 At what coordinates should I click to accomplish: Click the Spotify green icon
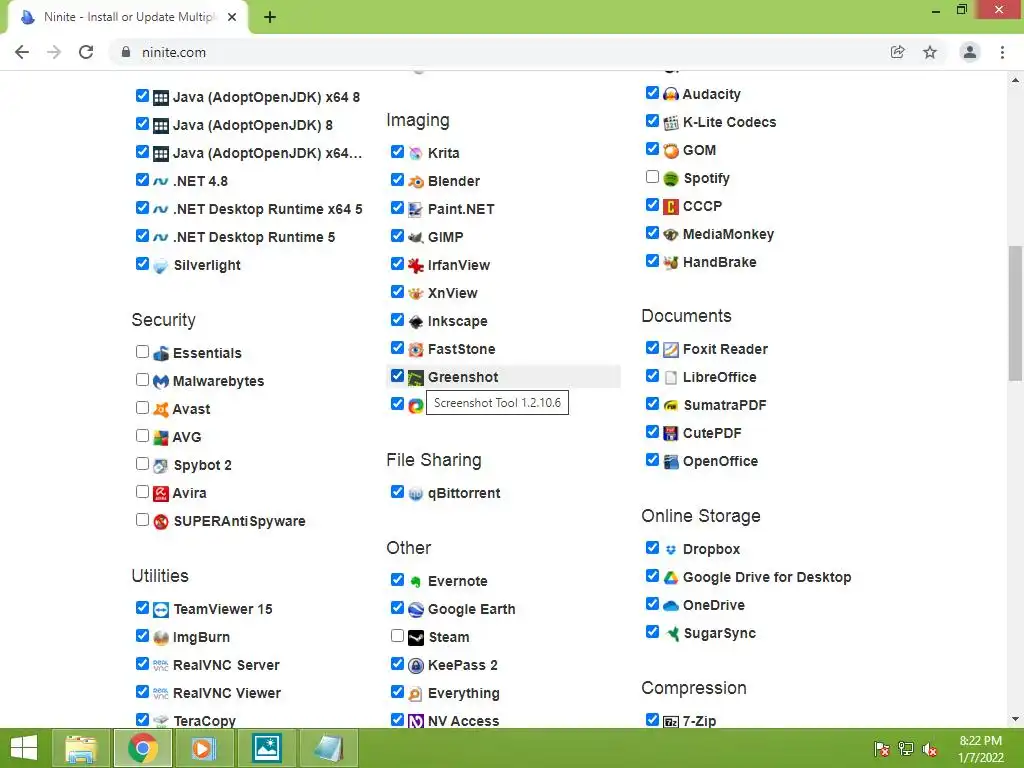[x=671, y=178]
